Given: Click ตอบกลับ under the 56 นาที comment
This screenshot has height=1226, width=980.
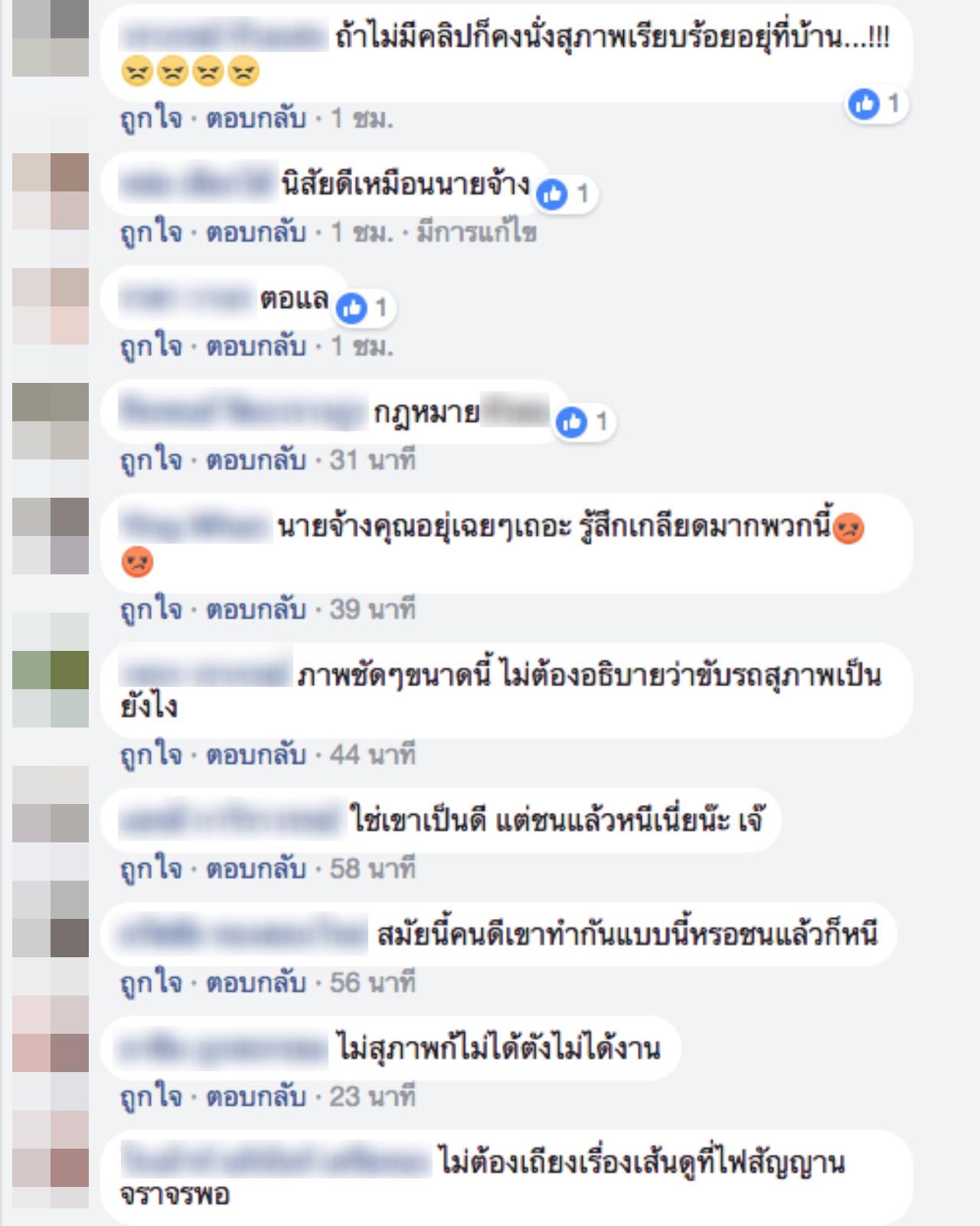Looking at the screenshot, I should 256,982.
